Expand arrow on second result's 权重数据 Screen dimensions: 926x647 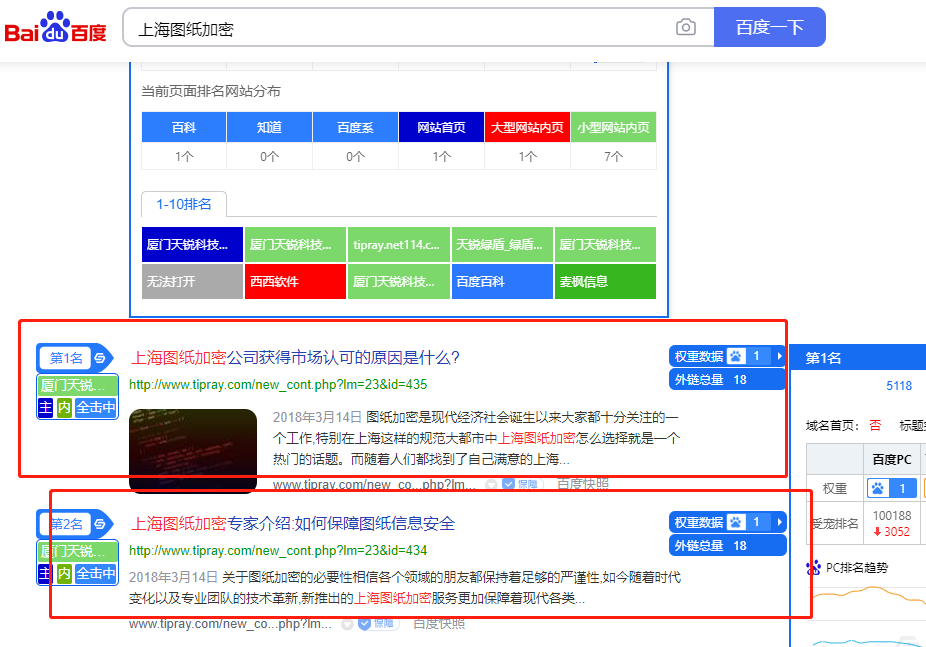pos(779,522)
